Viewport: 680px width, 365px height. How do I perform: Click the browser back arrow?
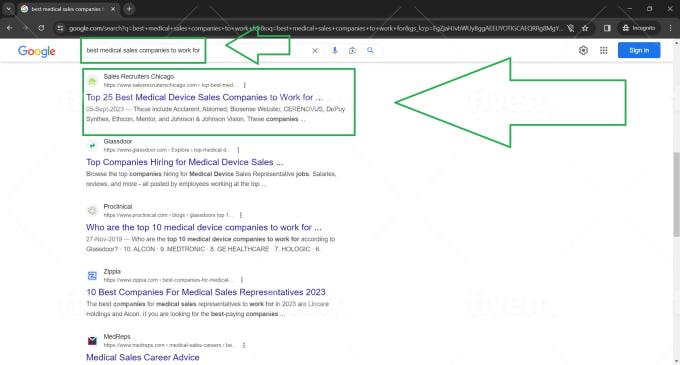9,28
